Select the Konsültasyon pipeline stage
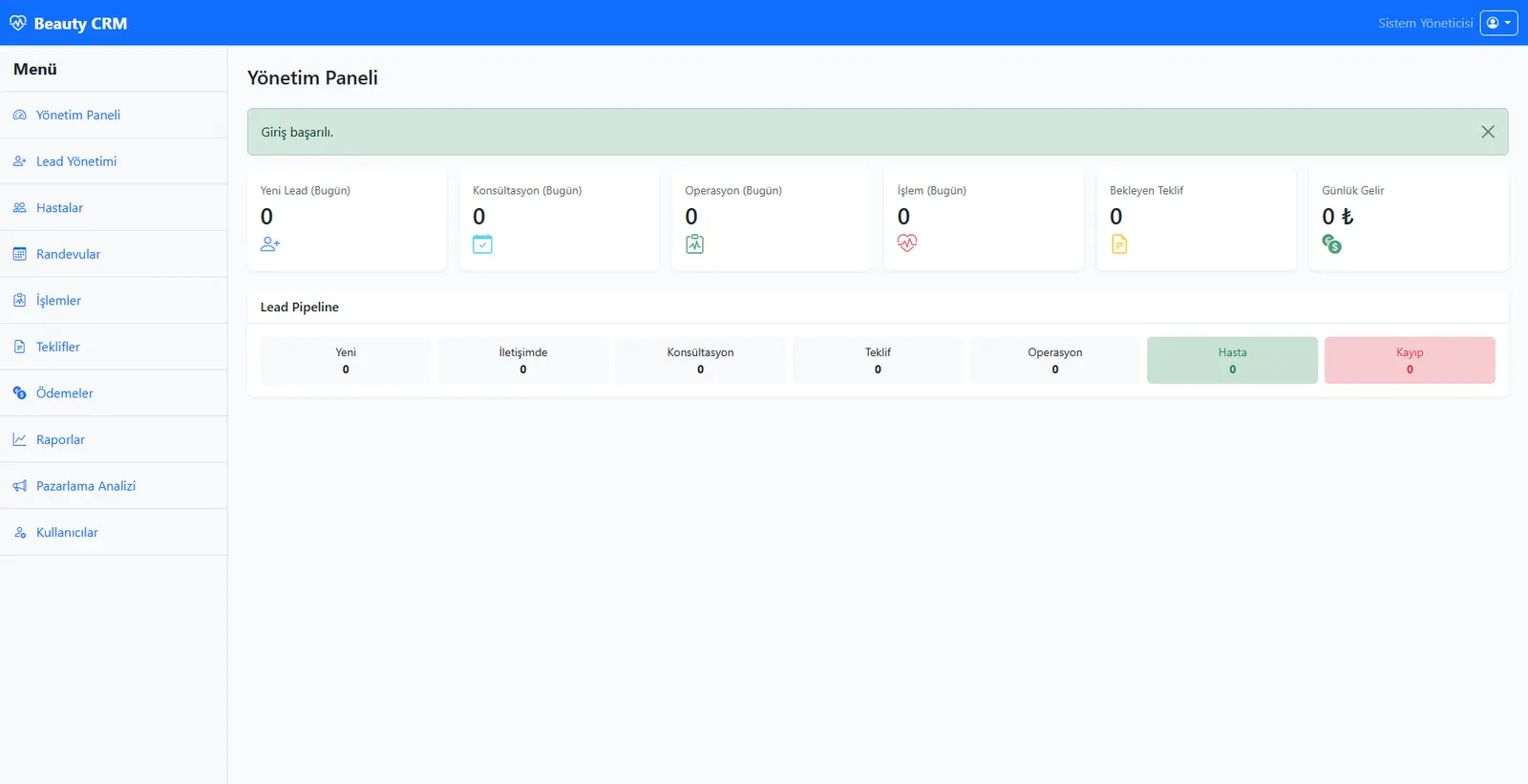 point(700,360)
